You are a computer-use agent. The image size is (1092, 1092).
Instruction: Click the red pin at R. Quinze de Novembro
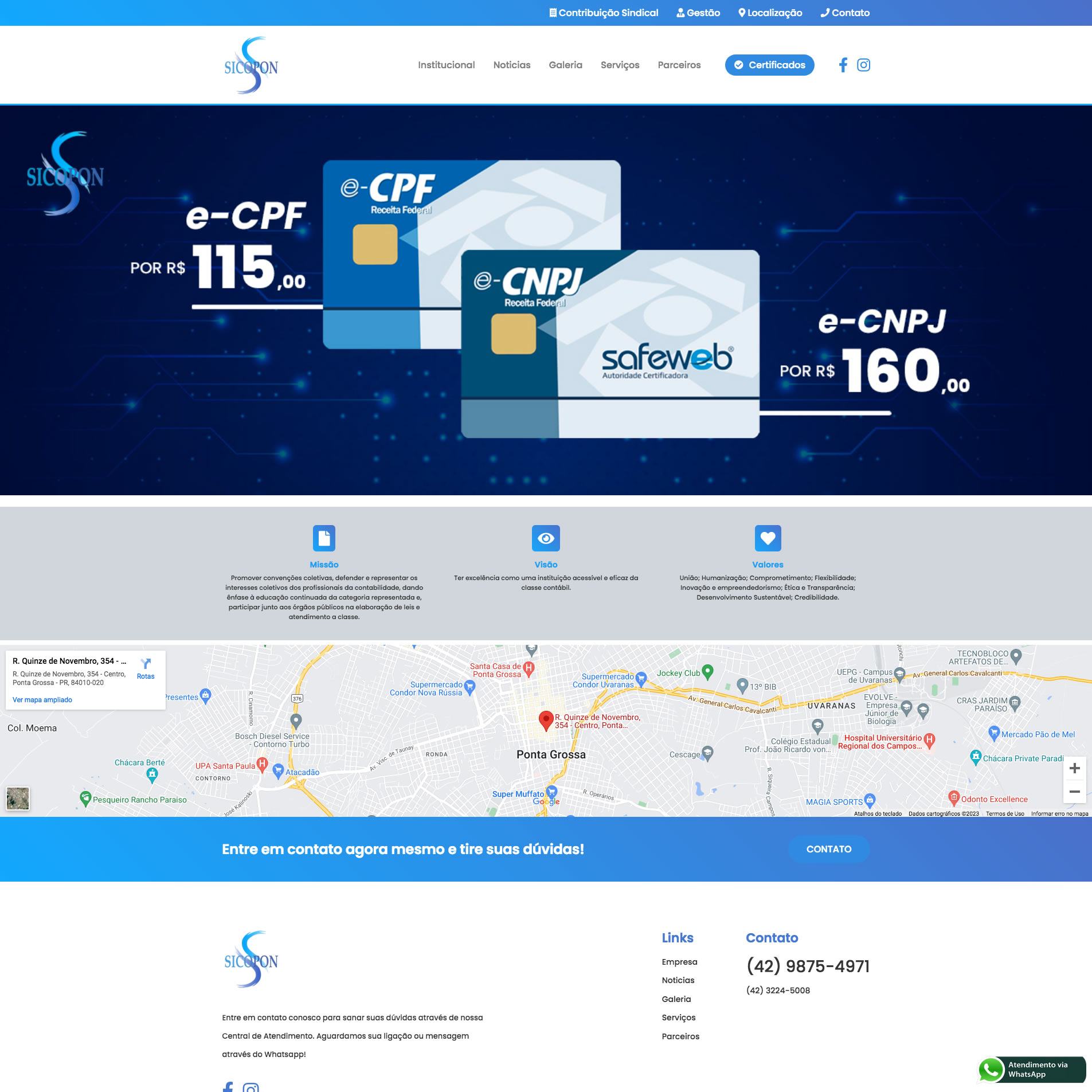[x=546, y=720]
